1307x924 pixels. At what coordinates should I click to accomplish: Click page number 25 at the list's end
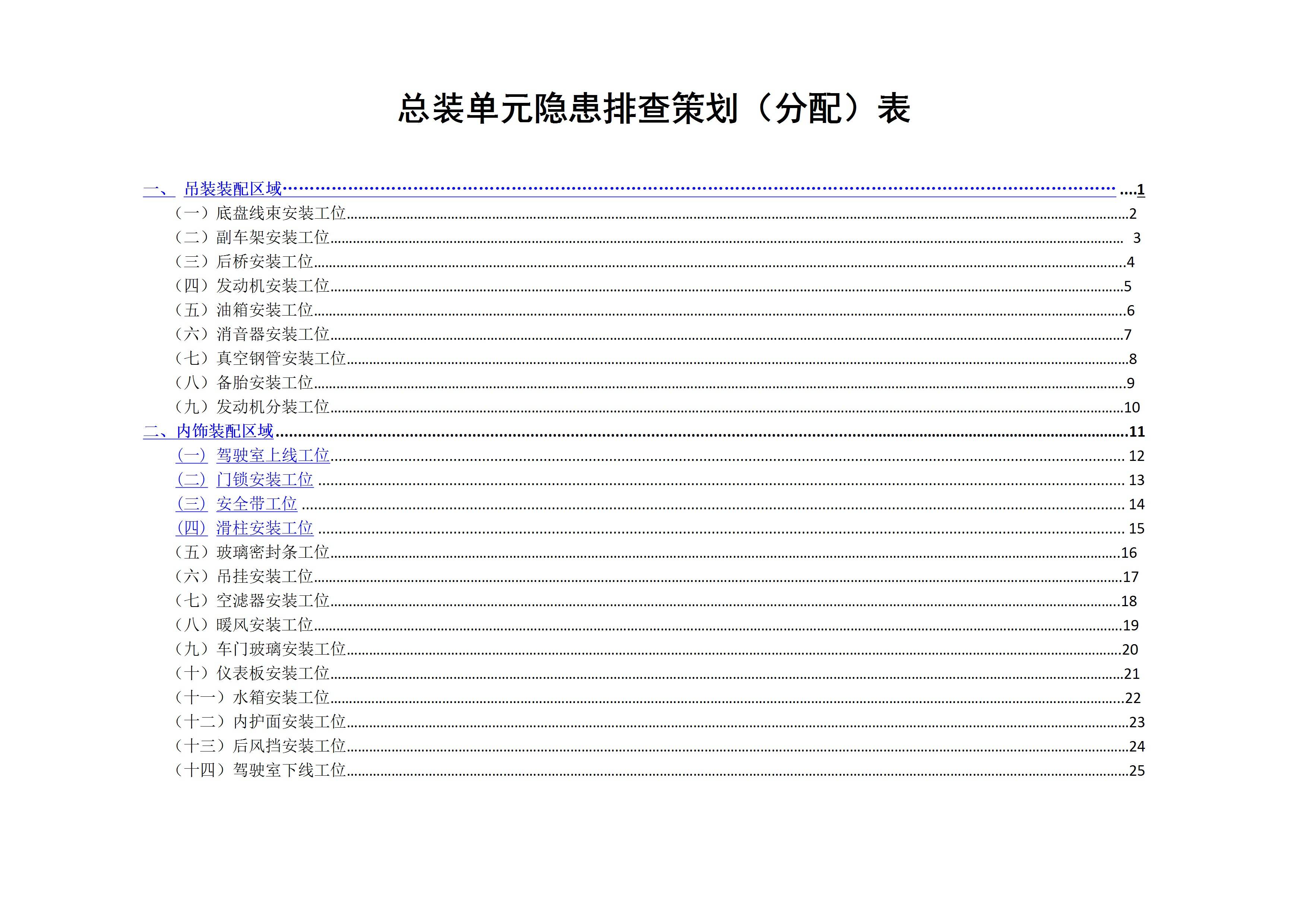(1137, 771)
